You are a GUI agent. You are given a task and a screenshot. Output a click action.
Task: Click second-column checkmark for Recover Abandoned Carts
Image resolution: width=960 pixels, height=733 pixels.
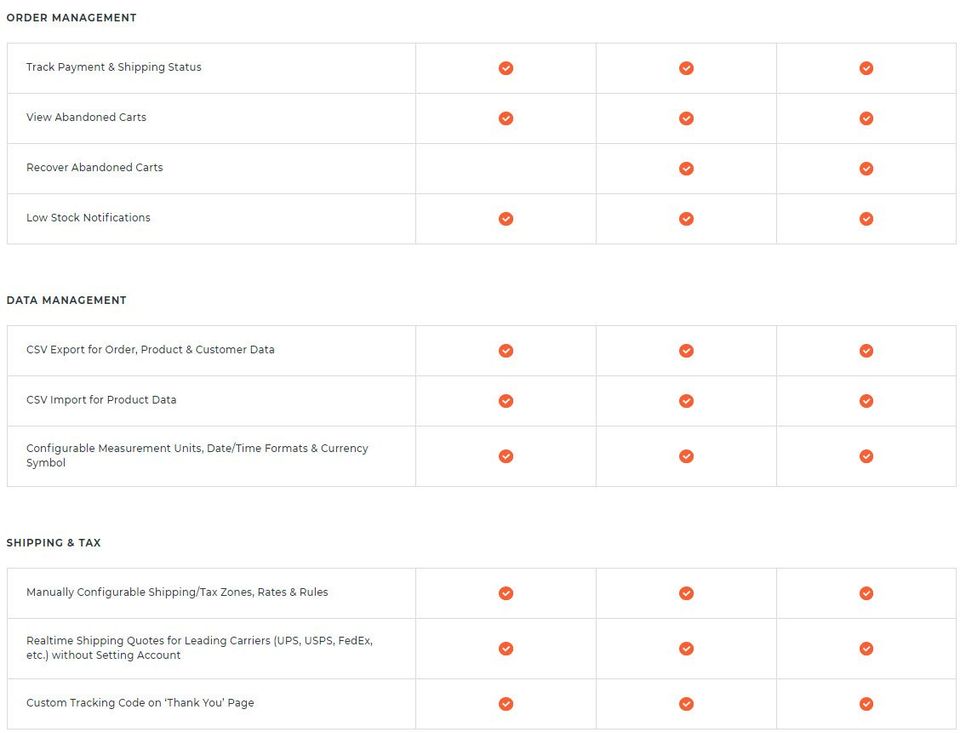coord(686,168)
